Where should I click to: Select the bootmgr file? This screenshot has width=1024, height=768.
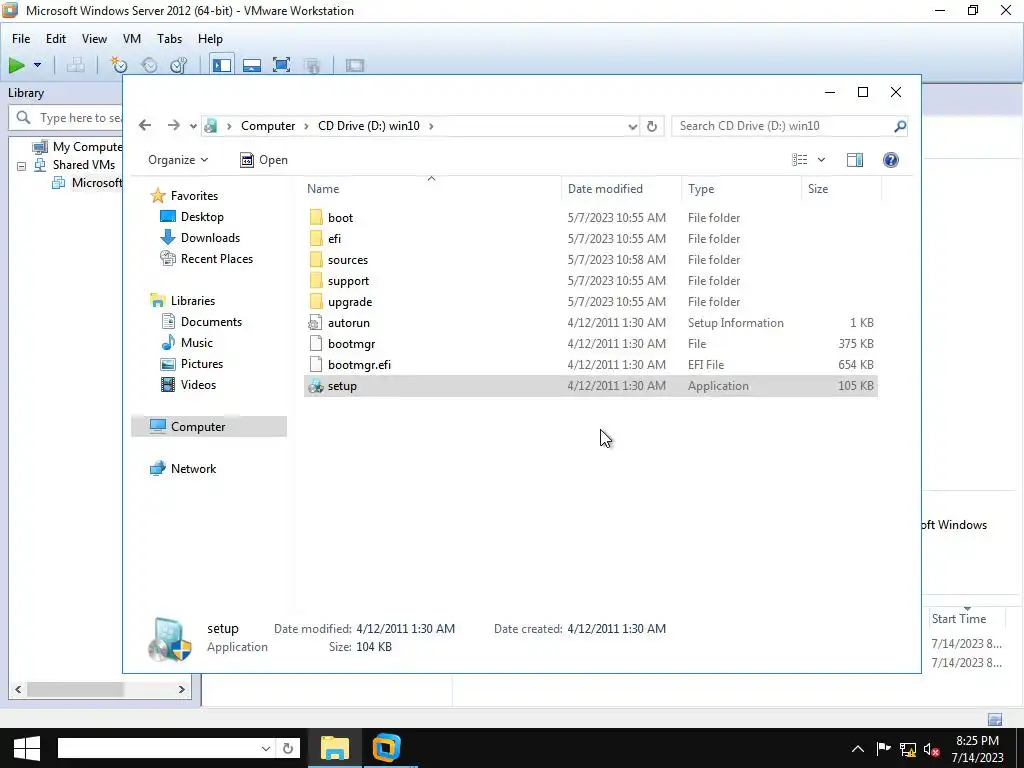pyautogui.click(x=590, y=344)
